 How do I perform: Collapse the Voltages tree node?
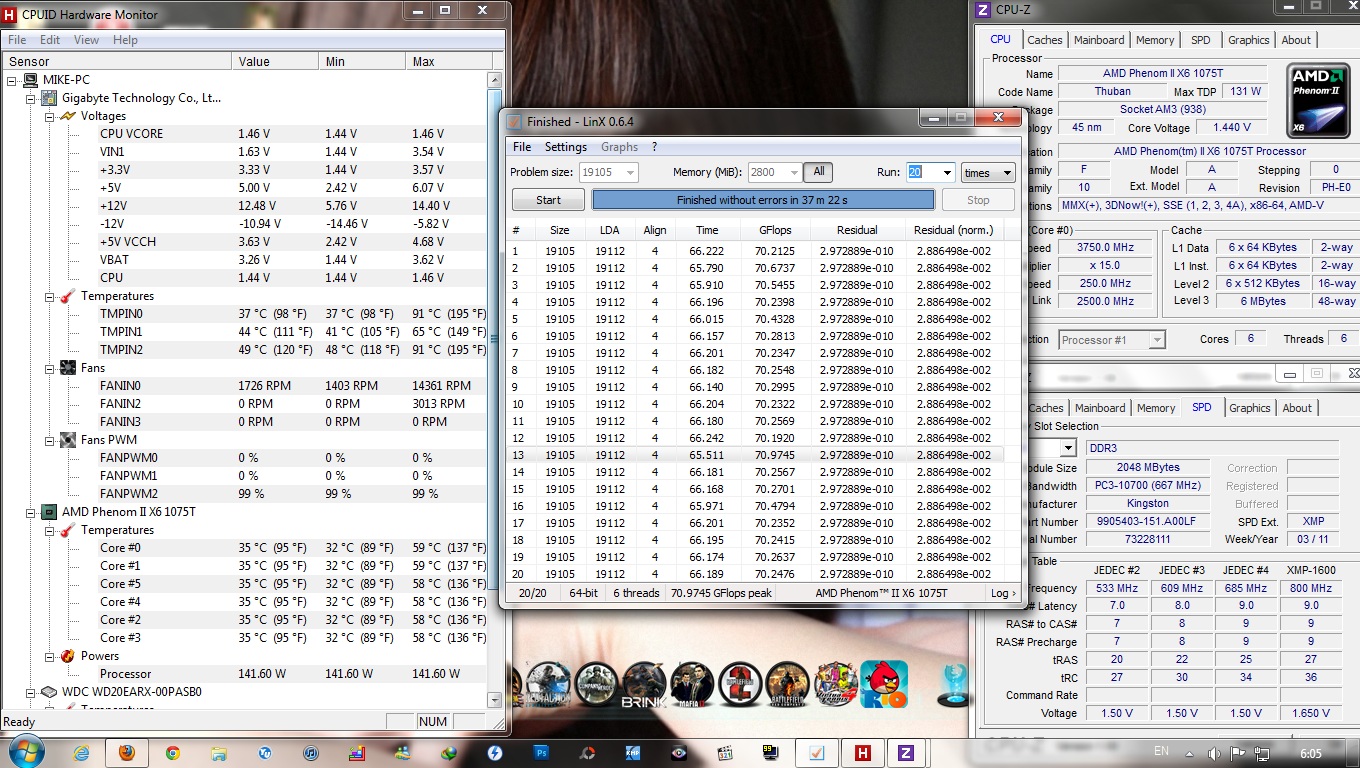(x=51, y=116)
